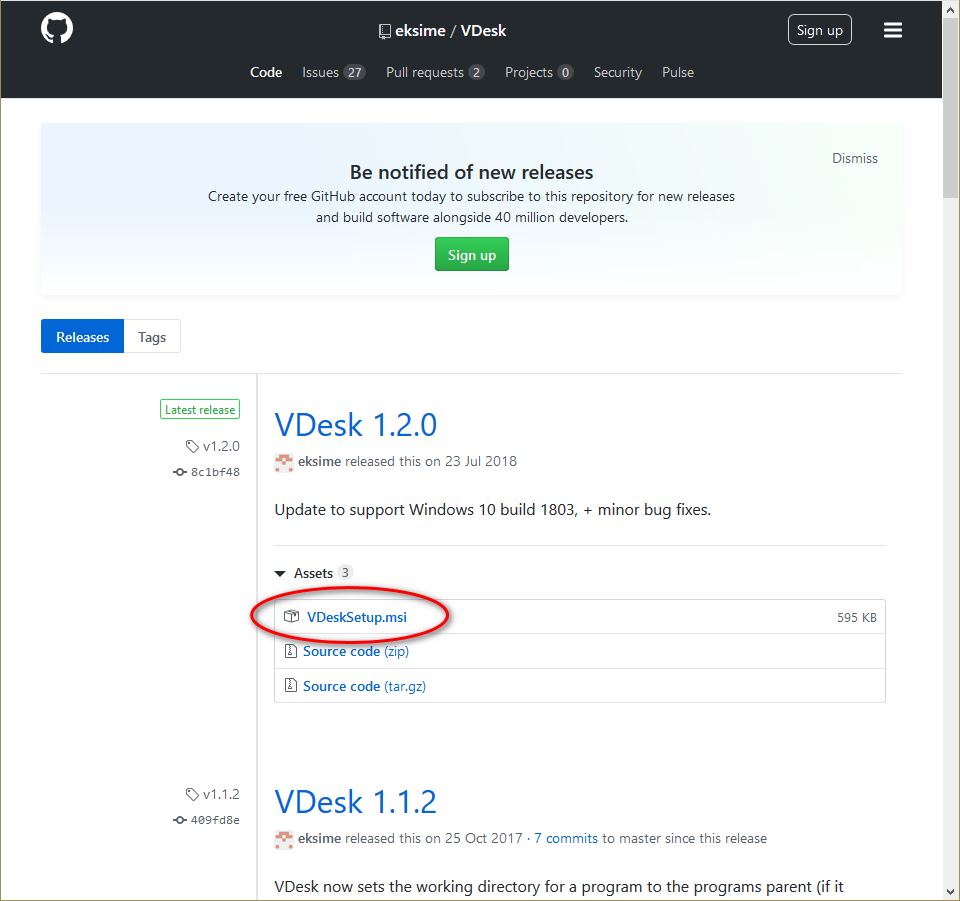
Task: Click the vertical scrollbar down arrow
Action: (x=950, y=891)
